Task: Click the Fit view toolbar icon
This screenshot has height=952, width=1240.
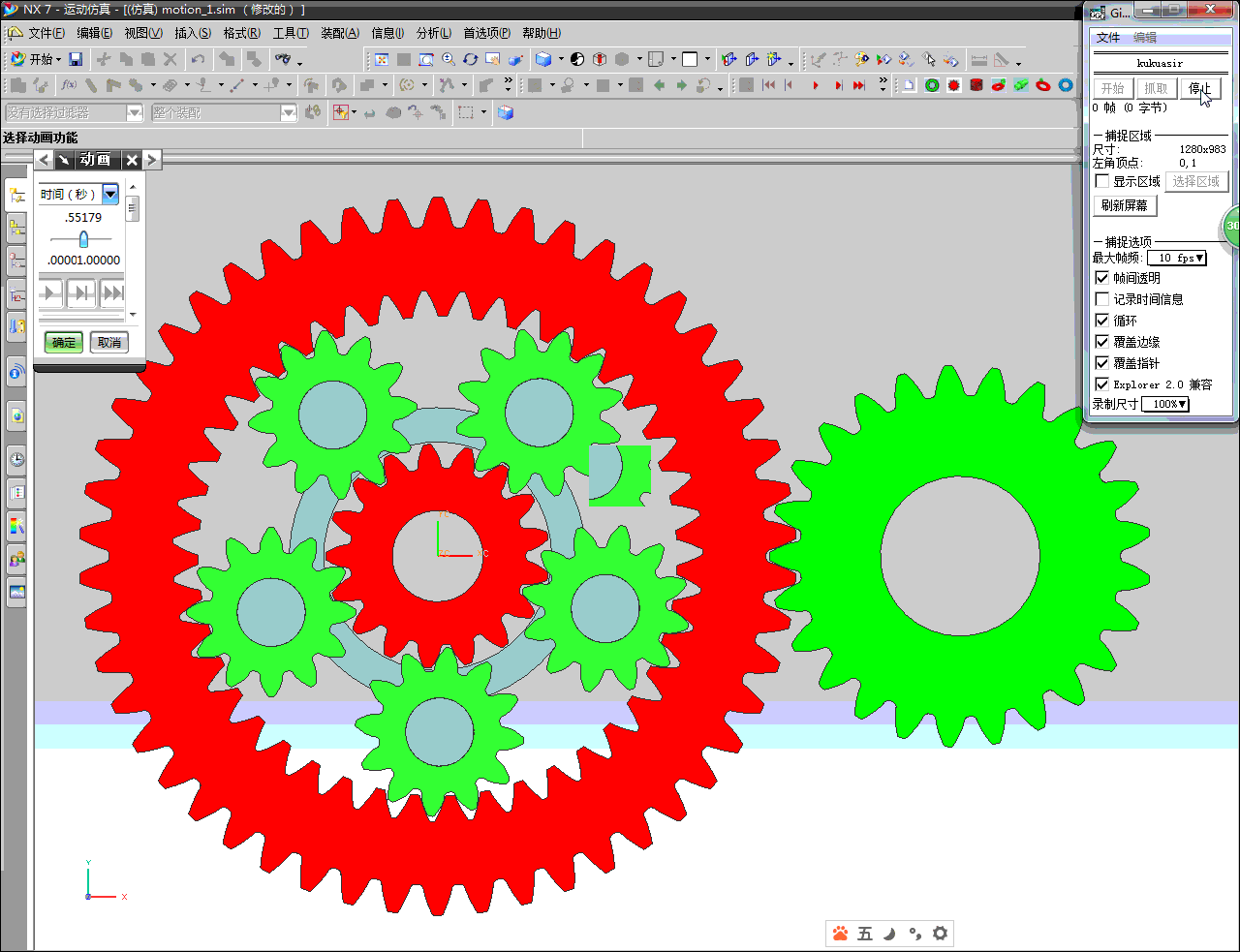Action: 382,59
